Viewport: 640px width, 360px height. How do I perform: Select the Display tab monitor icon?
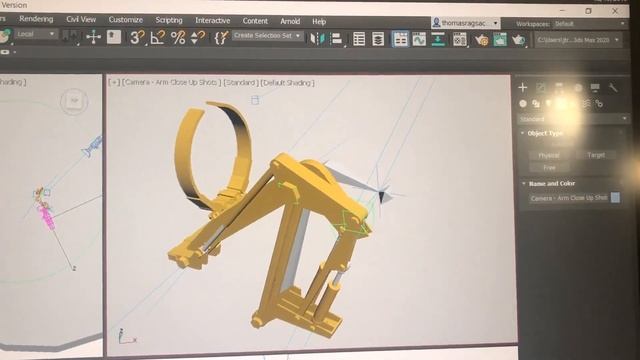(595, 87)
